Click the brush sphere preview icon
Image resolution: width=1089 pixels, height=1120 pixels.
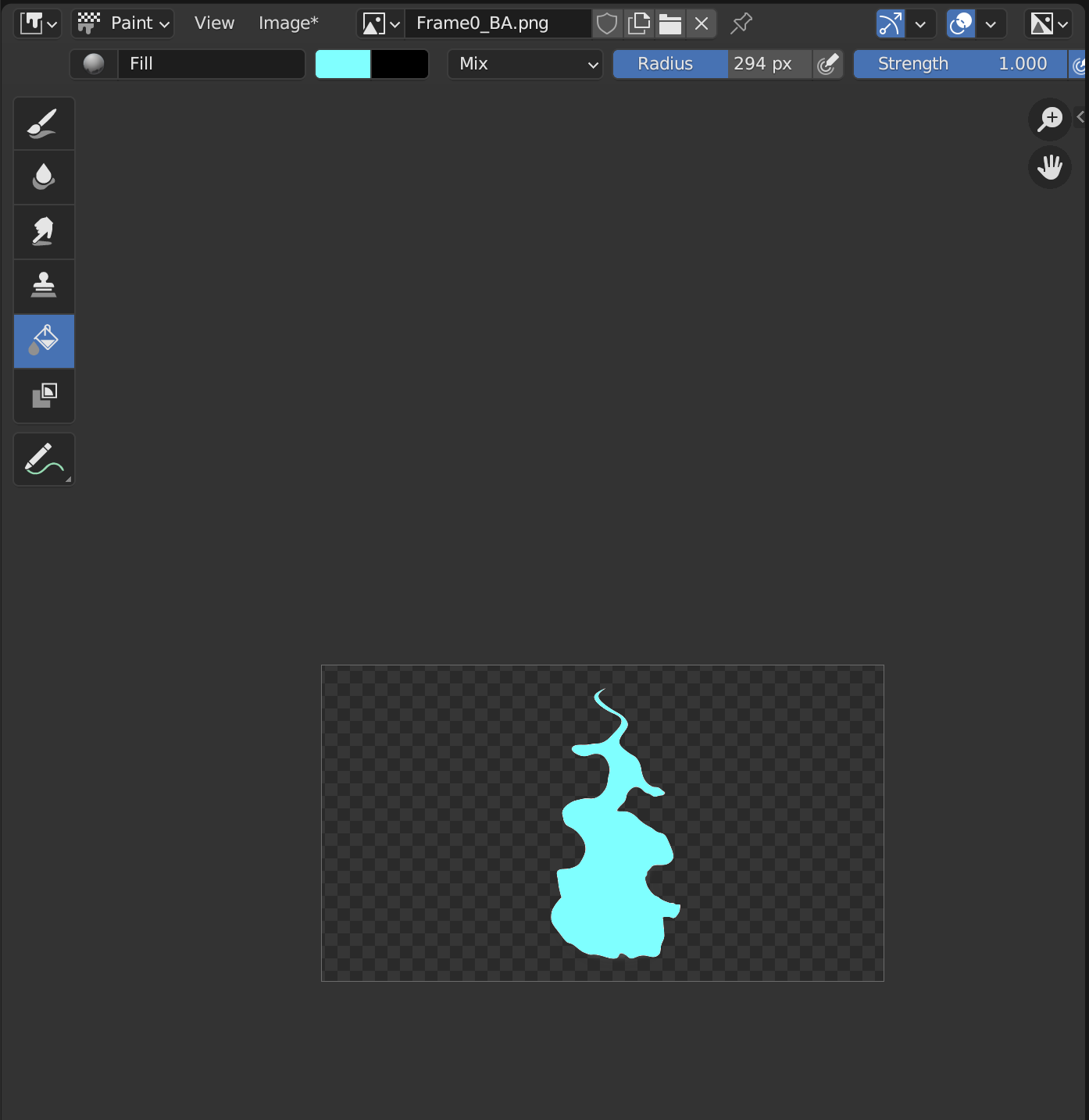point(94,64)
